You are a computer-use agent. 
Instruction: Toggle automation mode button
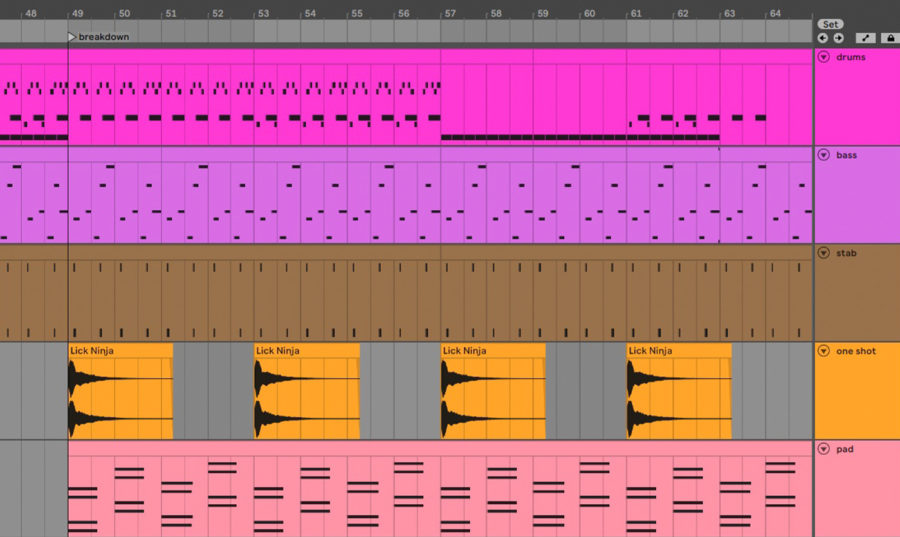(866, 38)
